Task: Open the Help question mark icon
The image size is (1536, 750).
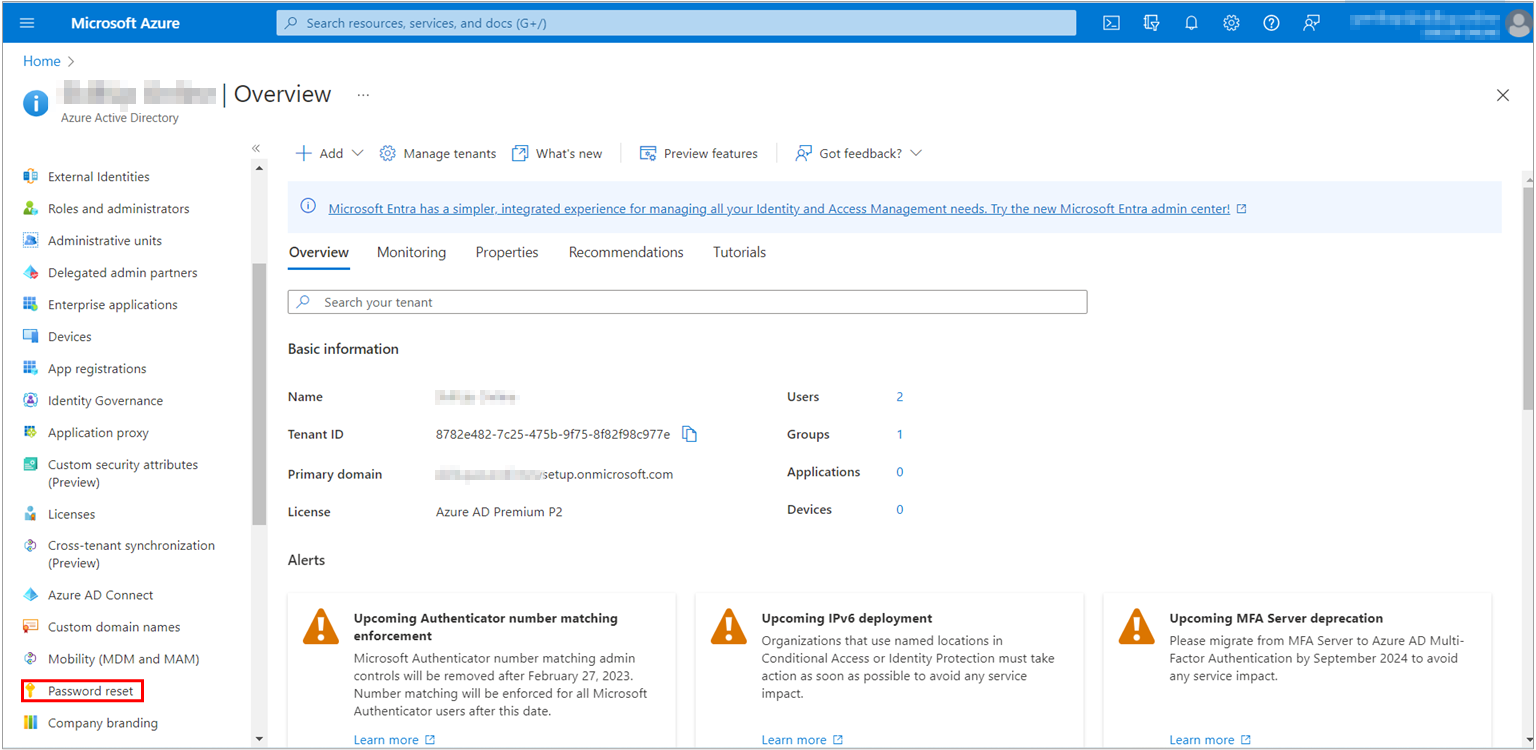Action: (1271, 23)
